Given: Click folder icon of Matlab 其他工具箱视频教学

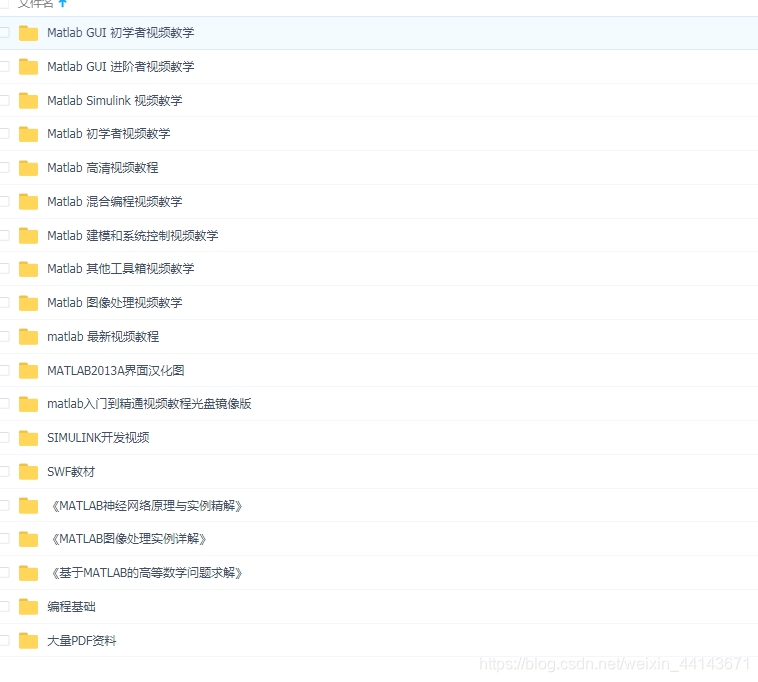Looking at the screenshot, I should (29, 269).
